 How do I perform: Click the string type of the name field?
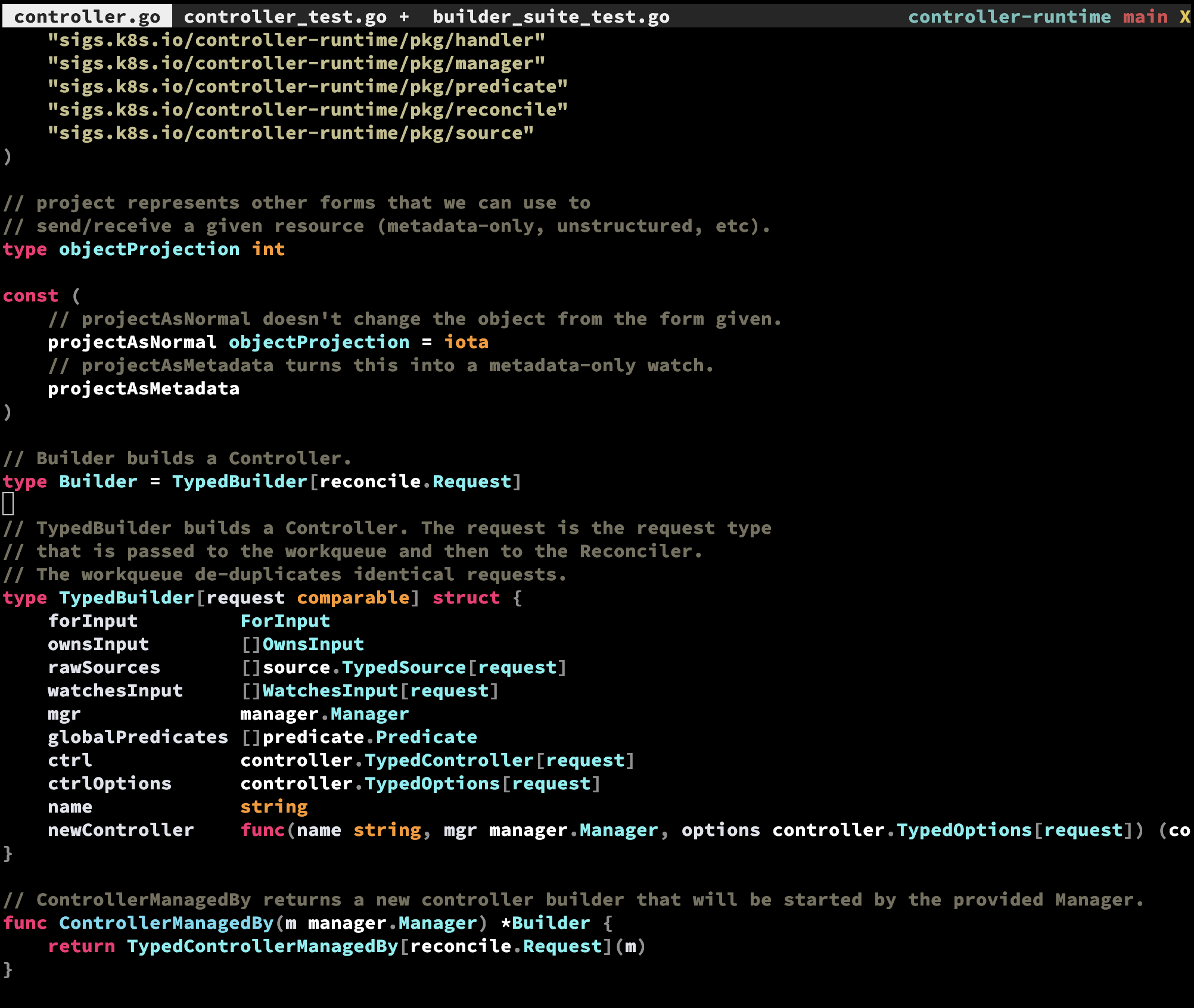click(x=274, y=807)
